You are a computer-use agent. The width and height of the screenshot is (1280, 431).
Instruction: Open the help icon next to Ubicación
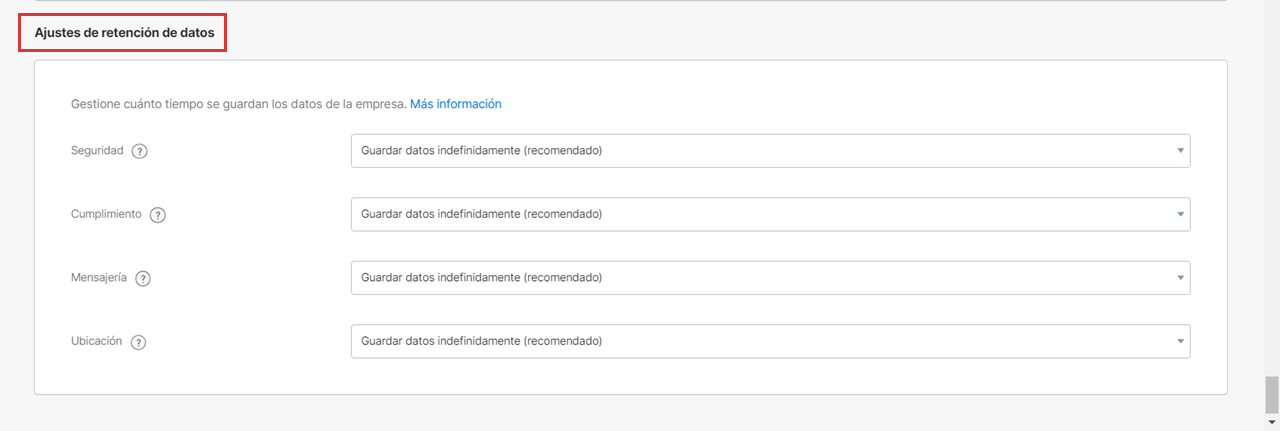pos(139,342)
